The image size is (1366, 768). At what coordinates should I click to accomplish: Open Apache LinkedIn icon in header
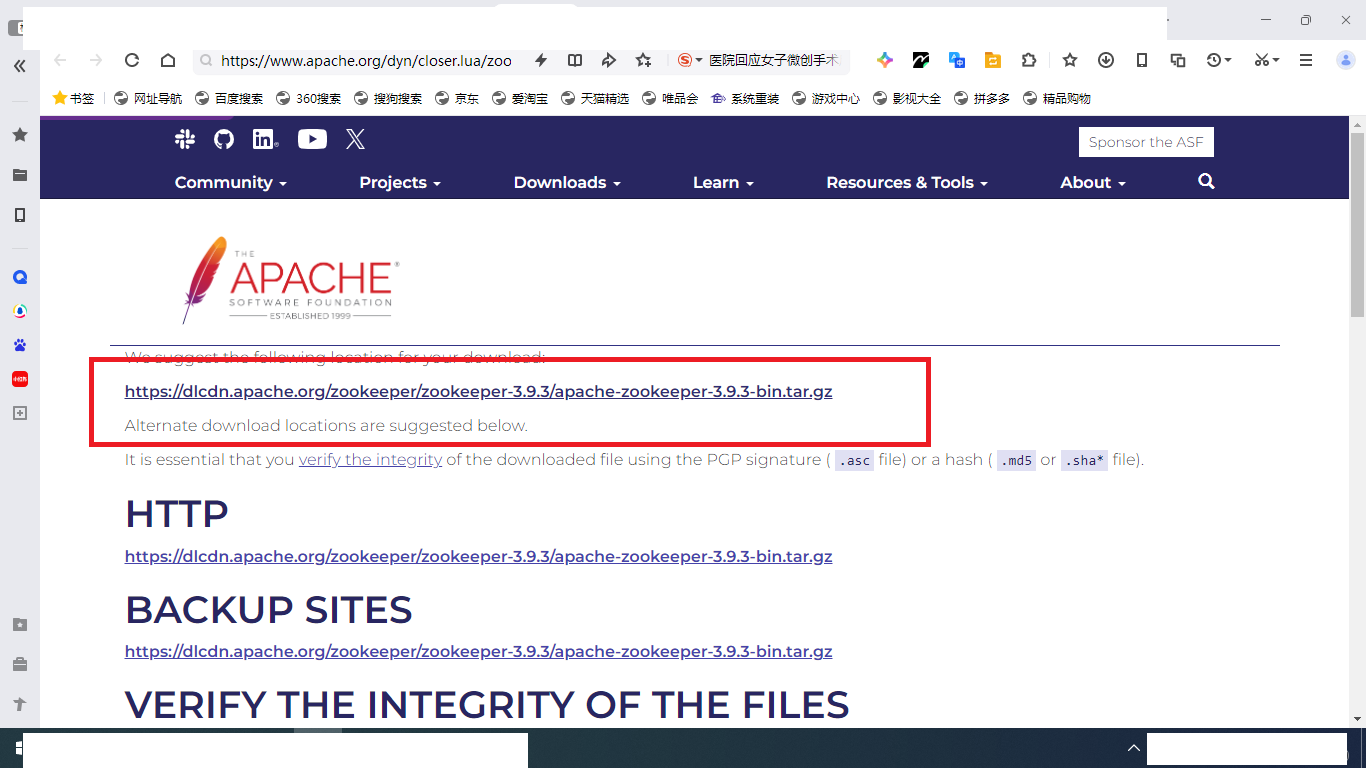pyautogui.click(x=265, y=139)
